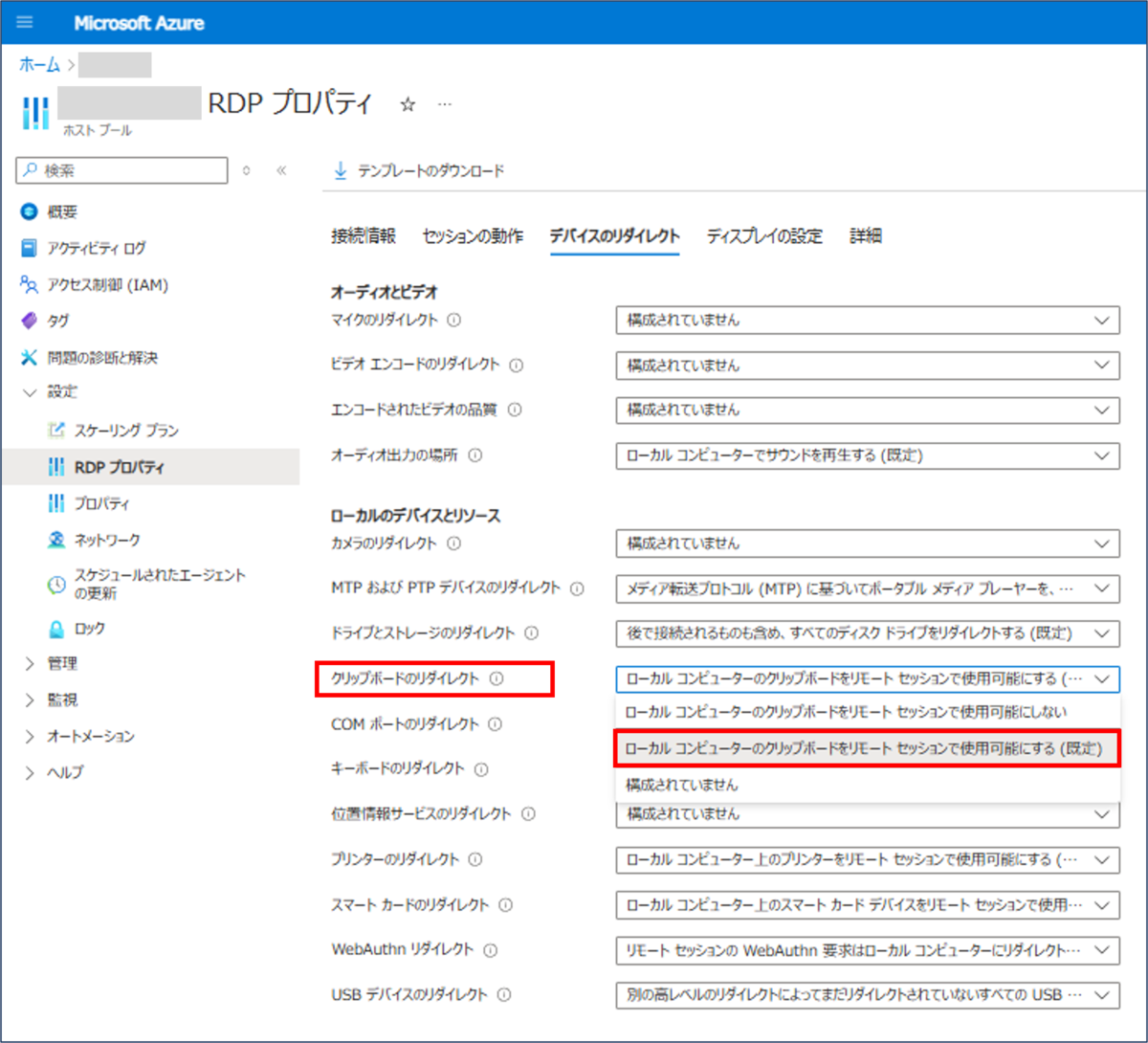Open the WebAuthn リダイレクト dropdown
This screenshot has width=1148, height=1043.
click(868, 950)
